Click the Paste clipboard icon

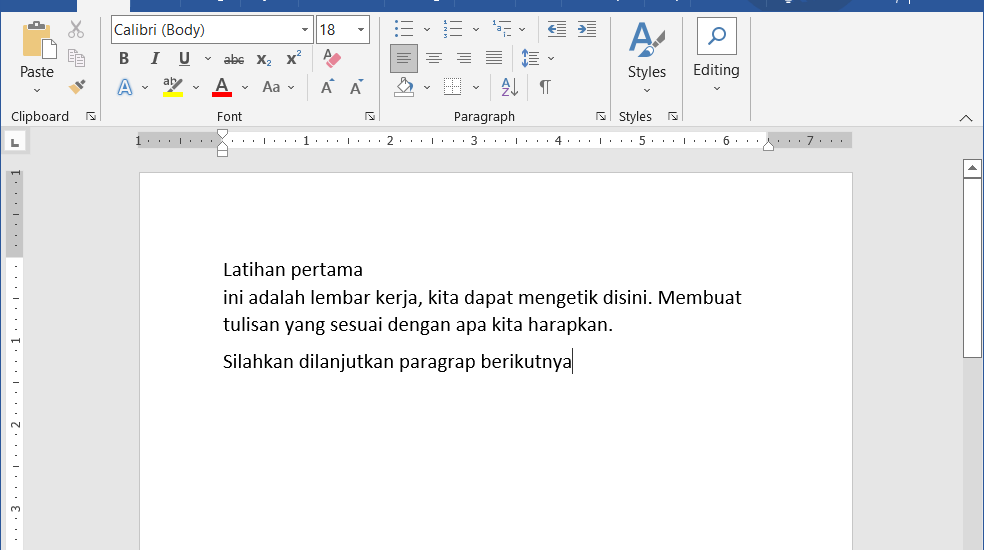click(38, 41)
